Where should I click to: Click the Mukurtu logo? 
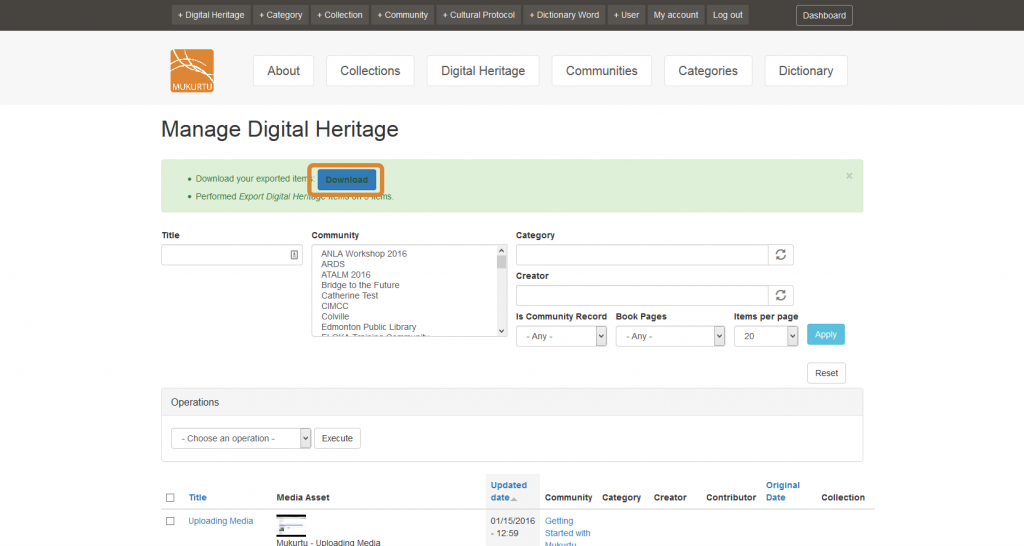tap(192, 71)
